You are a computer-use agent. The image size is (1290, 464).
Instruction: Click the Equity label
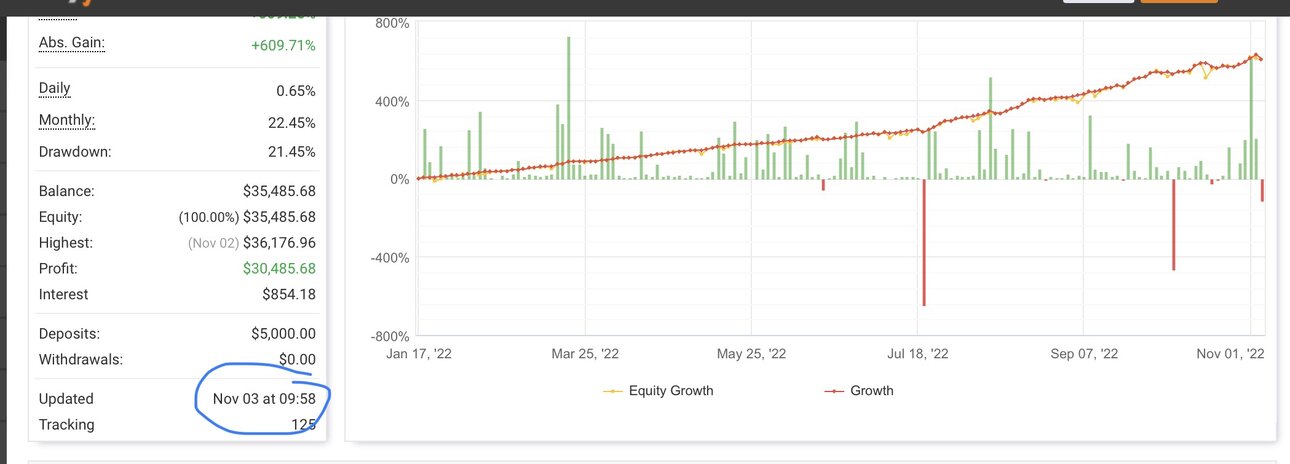click(61, 217)
